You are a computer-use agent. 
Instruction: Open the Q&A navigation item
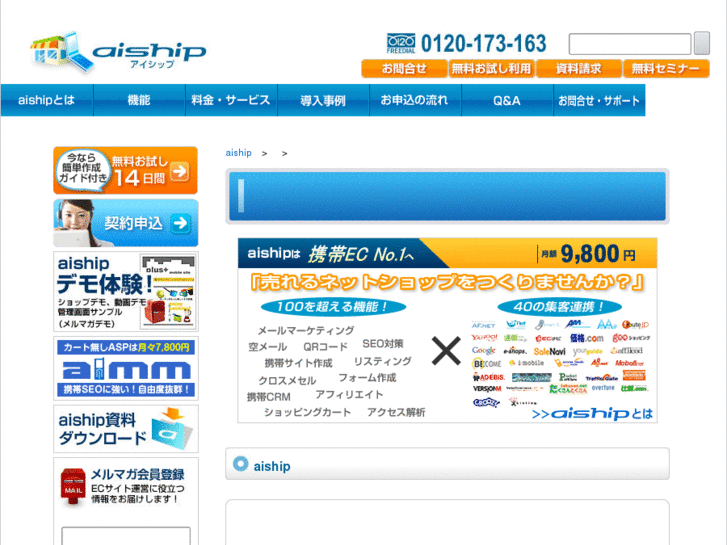coord(507,100)
